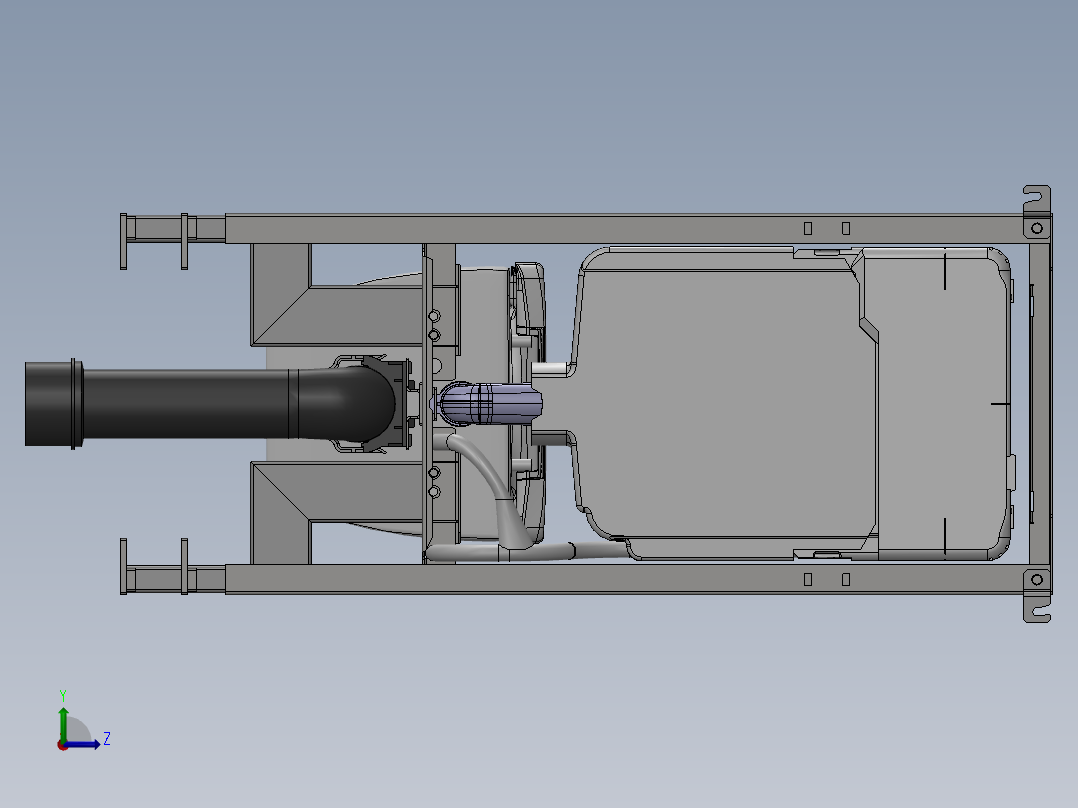The image size is (1078, 808).
Task: Click the green Y axis of the triad
Action: (63, 724)
